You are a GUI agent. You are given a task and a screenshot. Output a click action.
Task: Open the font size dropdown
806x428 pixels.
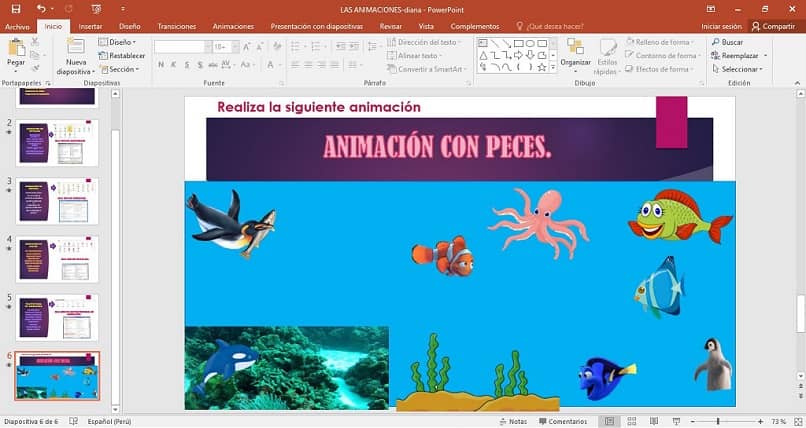235,47
